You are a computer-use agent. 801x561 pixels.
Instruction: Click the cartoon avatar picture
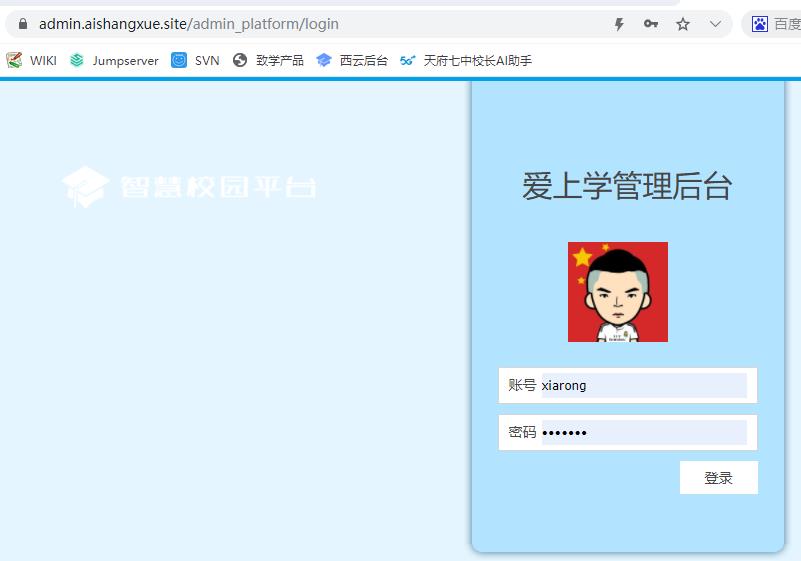(x=618, y=292)
